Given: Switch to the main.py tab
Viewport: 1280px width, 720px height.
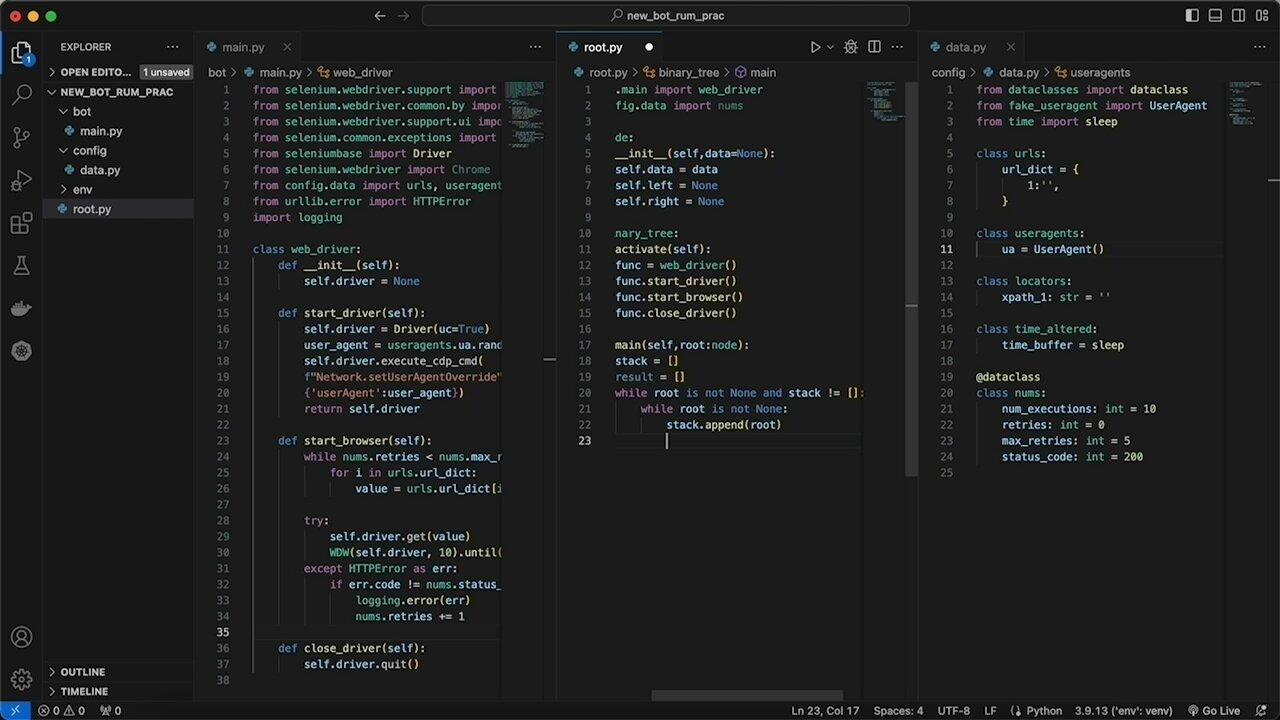Looking at the screenshot, I should (243, 47).
